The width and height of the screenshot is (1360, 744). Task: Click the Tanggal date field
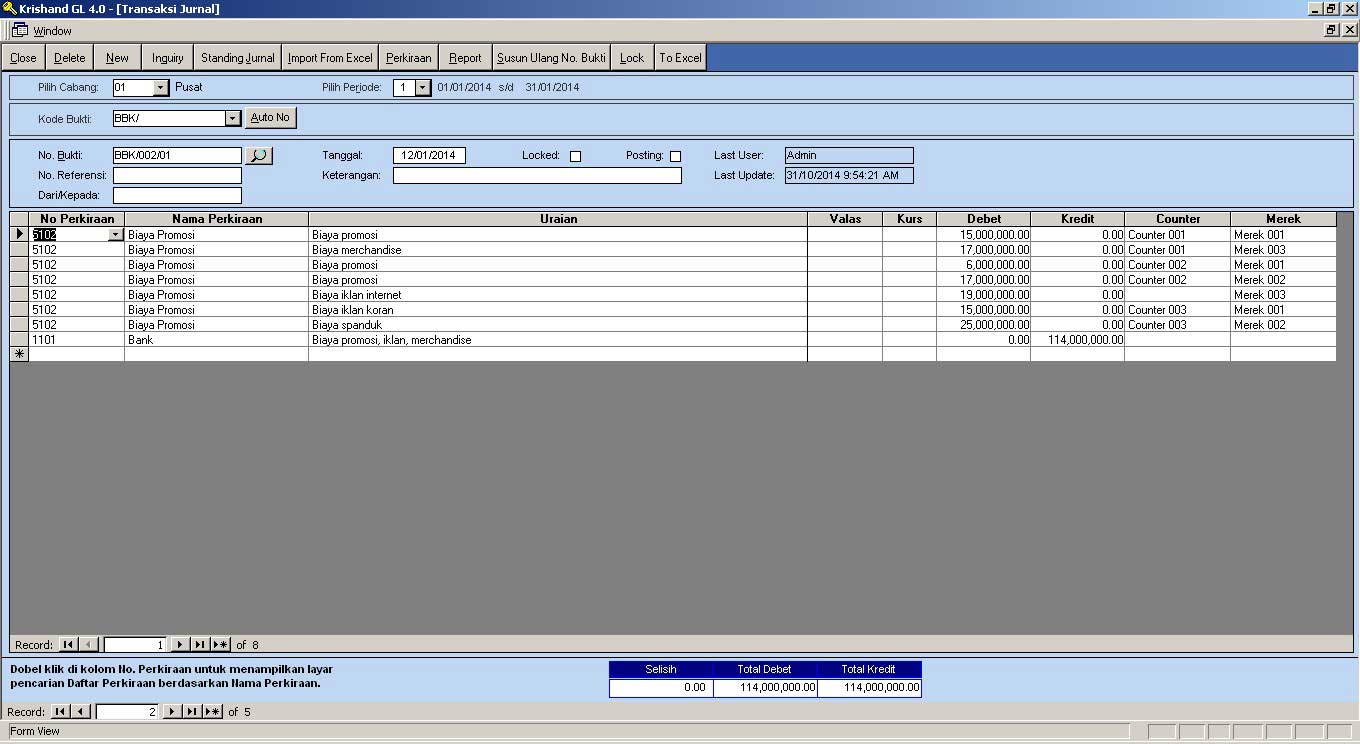tap(429, 156)
